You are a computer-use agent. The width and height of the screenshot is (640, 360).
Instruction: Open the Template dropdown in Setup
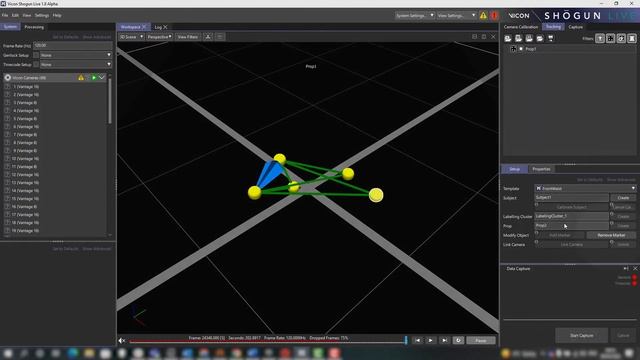tap(585, 189)
